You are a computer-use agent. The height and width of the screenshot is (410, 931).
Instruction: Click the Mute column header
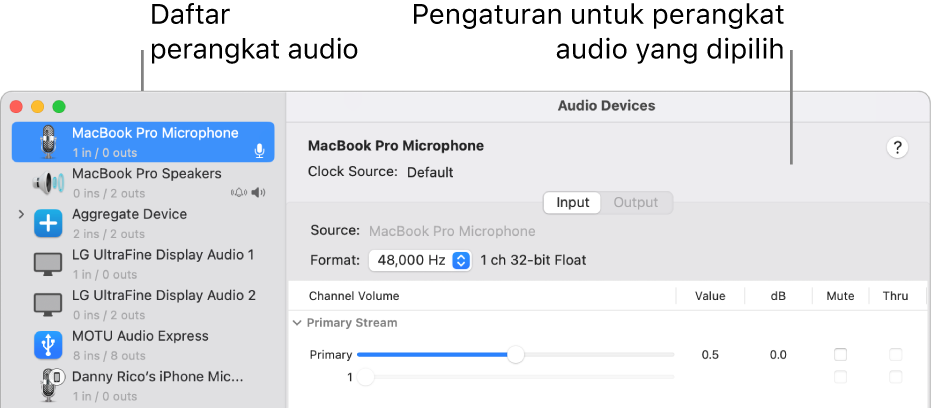840,296
